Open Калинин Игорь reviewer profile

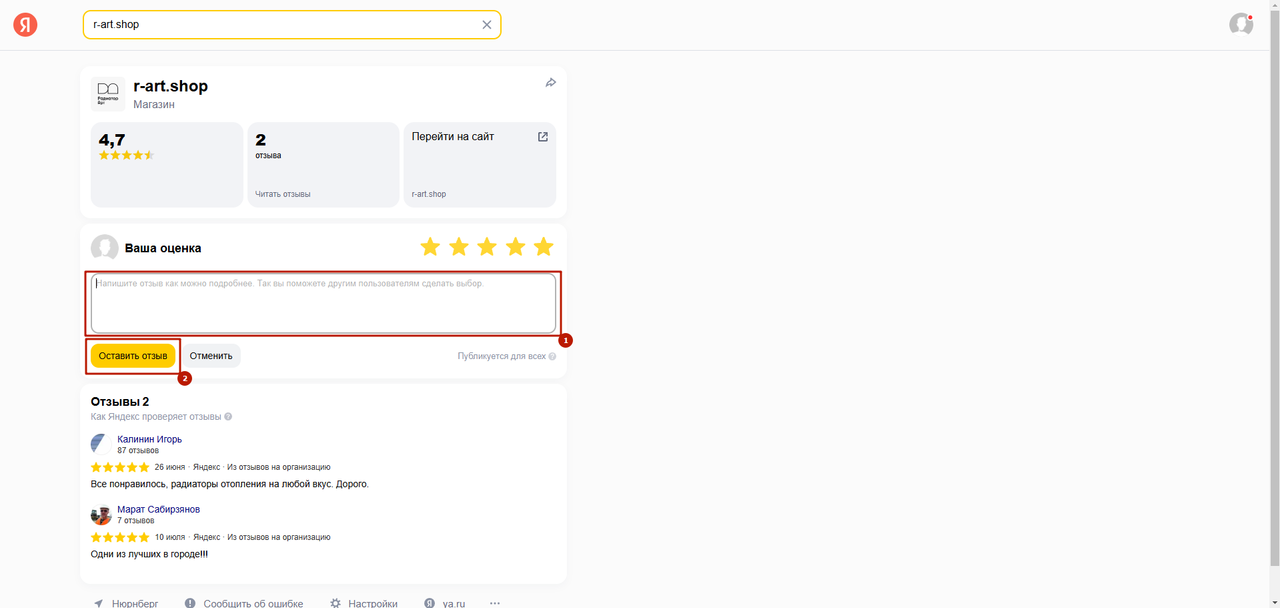(149, 439)
